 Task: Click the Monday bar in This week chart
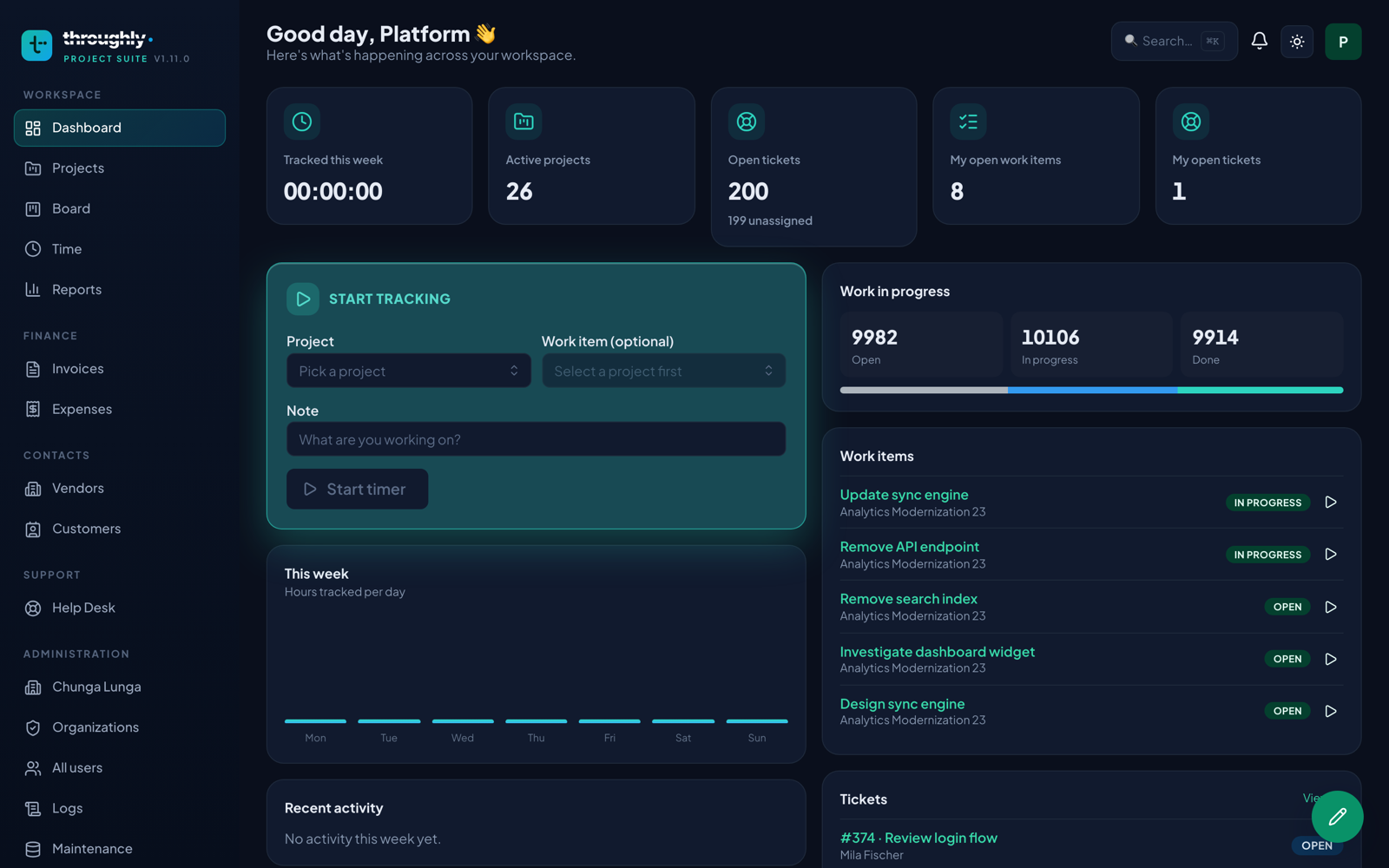pos(315,721)
